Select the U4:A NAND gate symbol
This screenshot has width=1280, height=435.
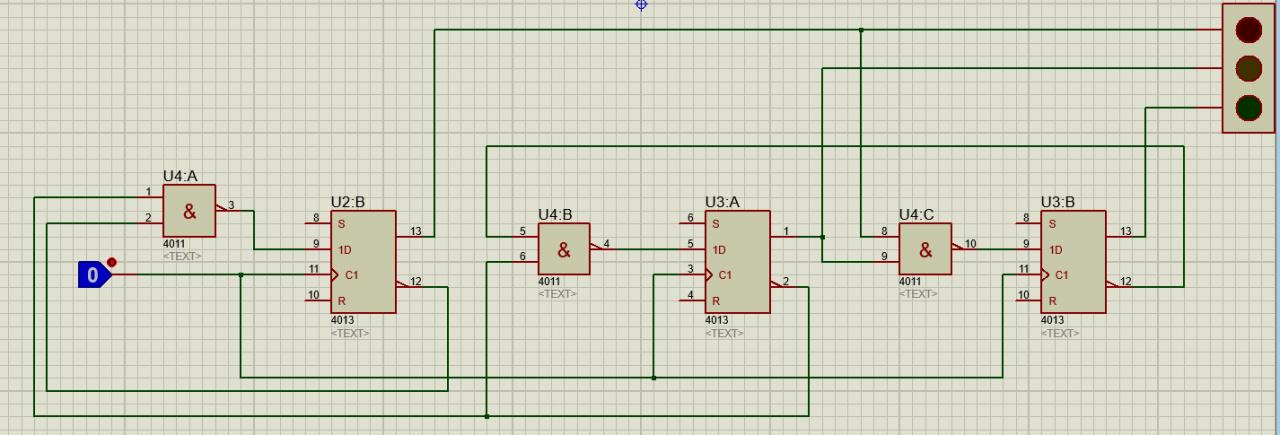189,211
